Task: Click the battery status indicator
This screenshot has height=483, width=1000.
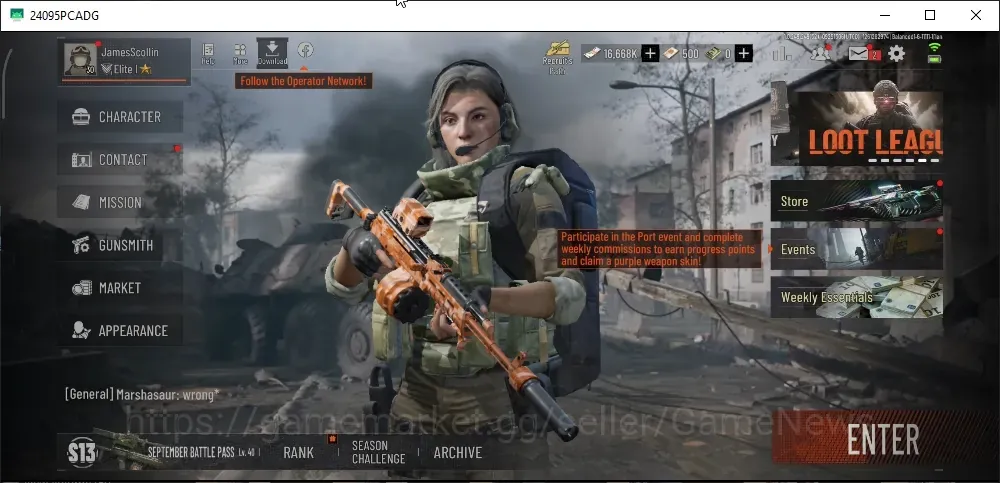Action: [x=934, y=59]
